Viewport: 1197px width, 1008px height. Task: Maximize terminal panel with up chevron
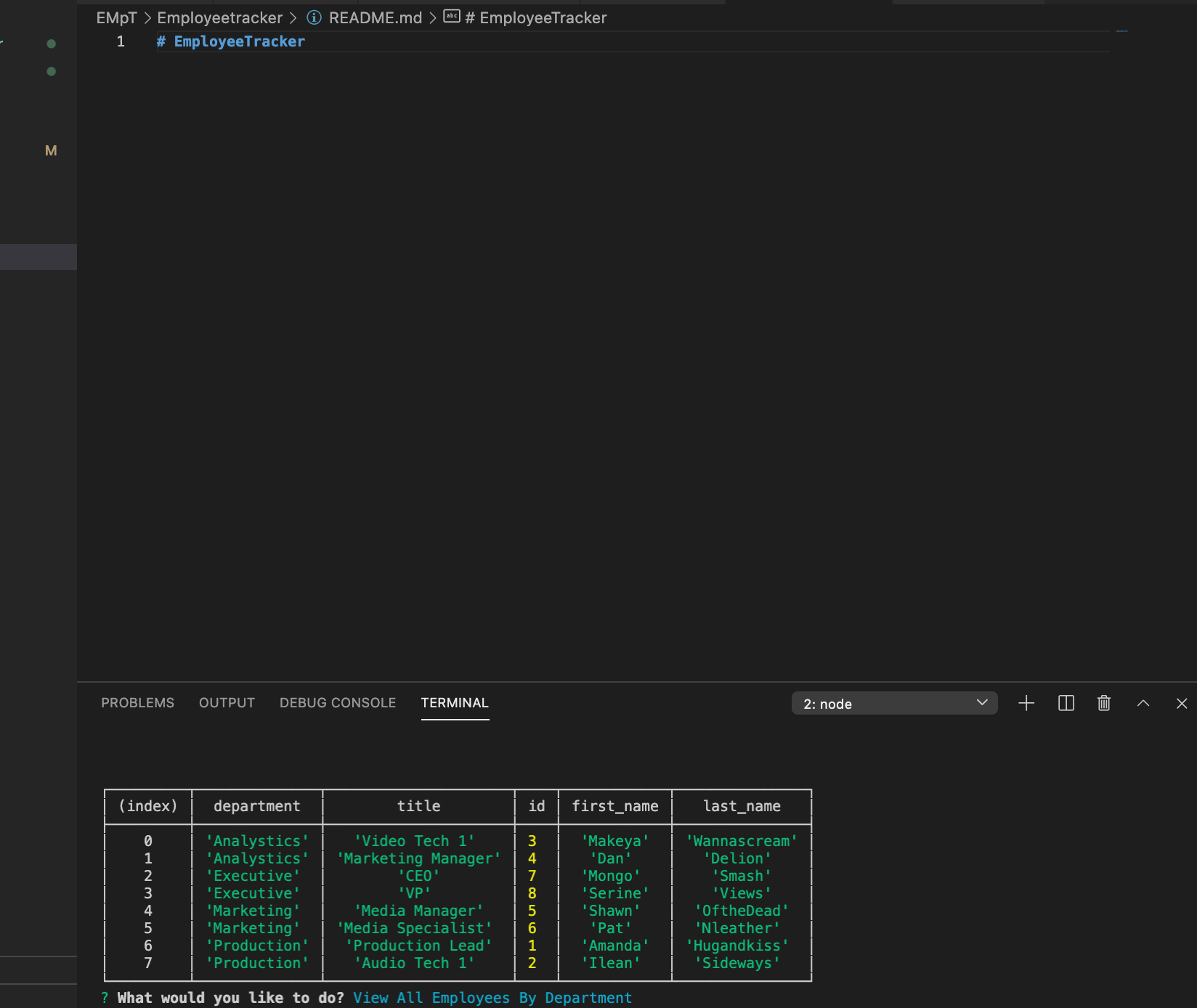click(1143, 703)
